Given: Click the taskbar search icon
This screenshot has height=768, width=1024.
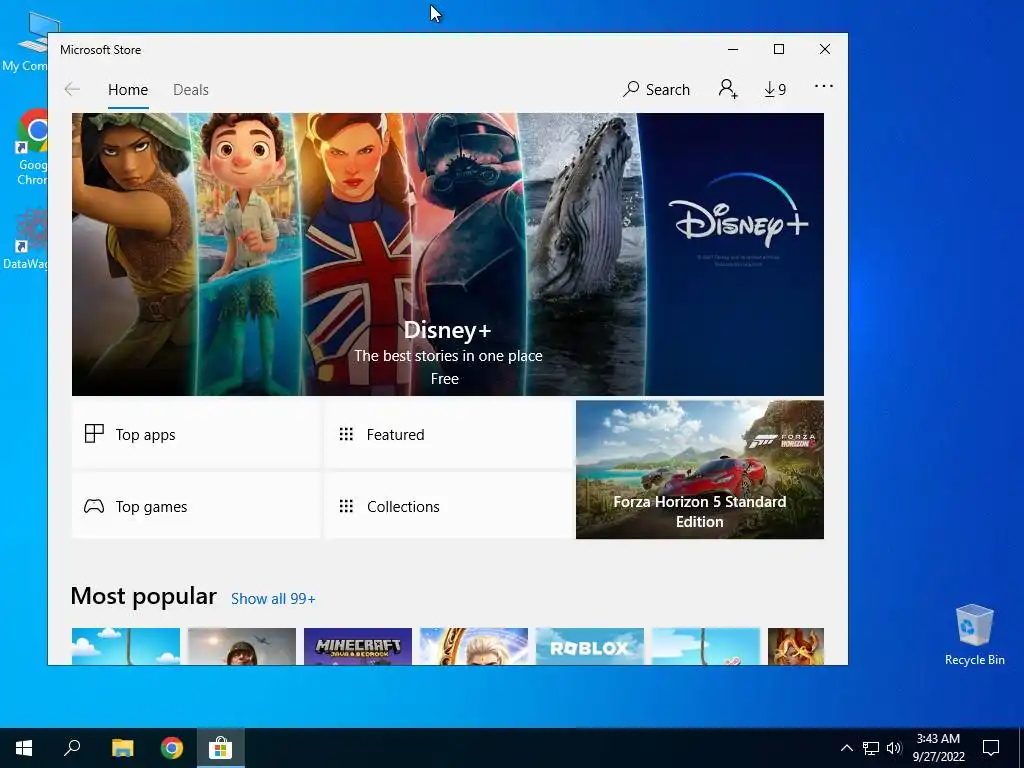Looking at the screenshot, I should pos(72,748).
